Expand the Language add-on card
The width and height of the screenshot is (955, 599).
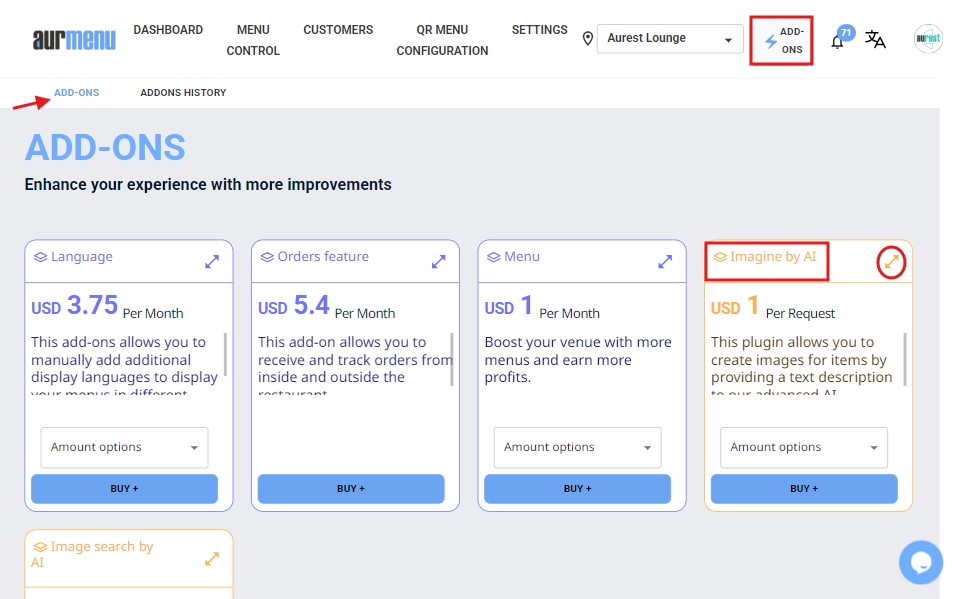[x=212, y=261]
